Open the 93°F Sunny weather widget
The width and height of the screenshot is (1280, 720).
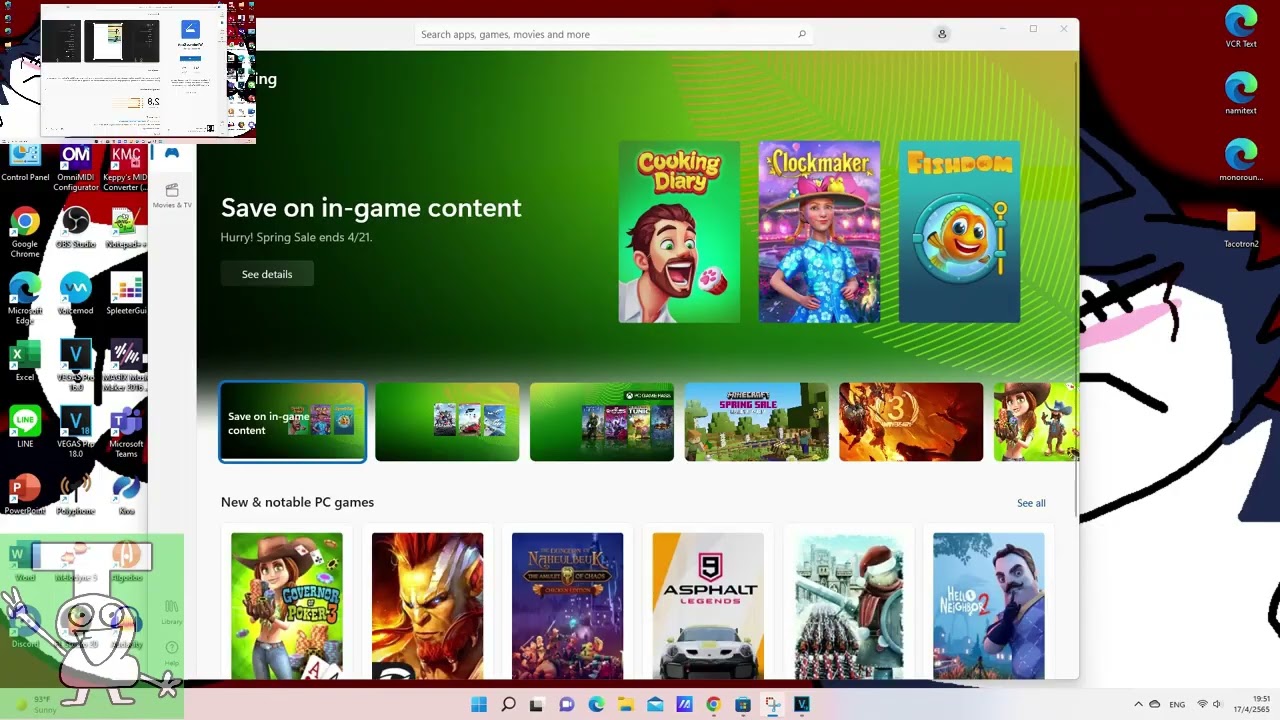tap(34, 704)
